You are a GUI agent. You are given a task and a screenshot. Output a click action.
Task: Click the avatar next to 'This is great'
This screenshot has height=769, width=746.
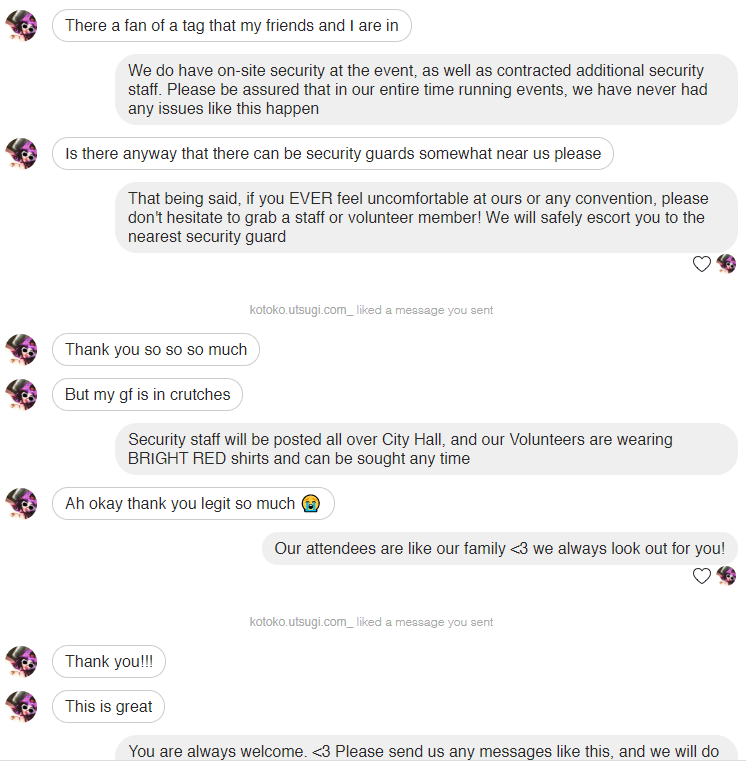tap(21, 706)
